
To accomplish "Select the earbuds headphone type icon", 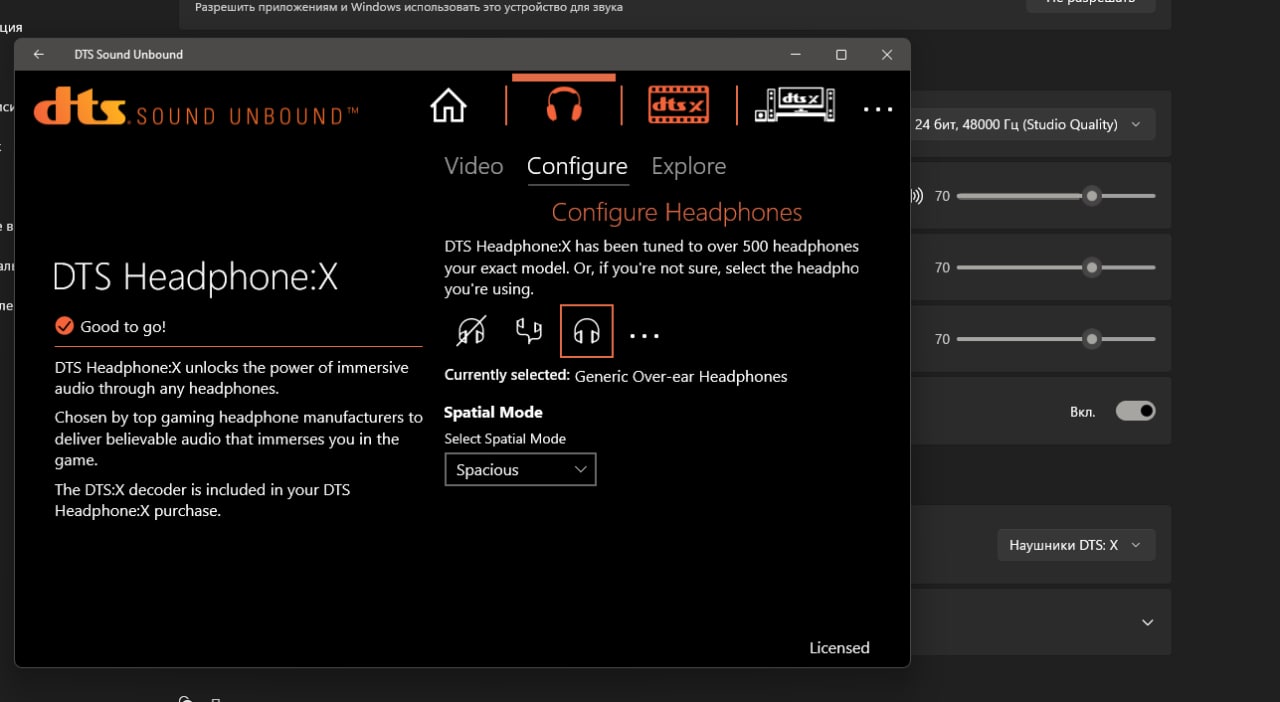I will click(528, 331).
